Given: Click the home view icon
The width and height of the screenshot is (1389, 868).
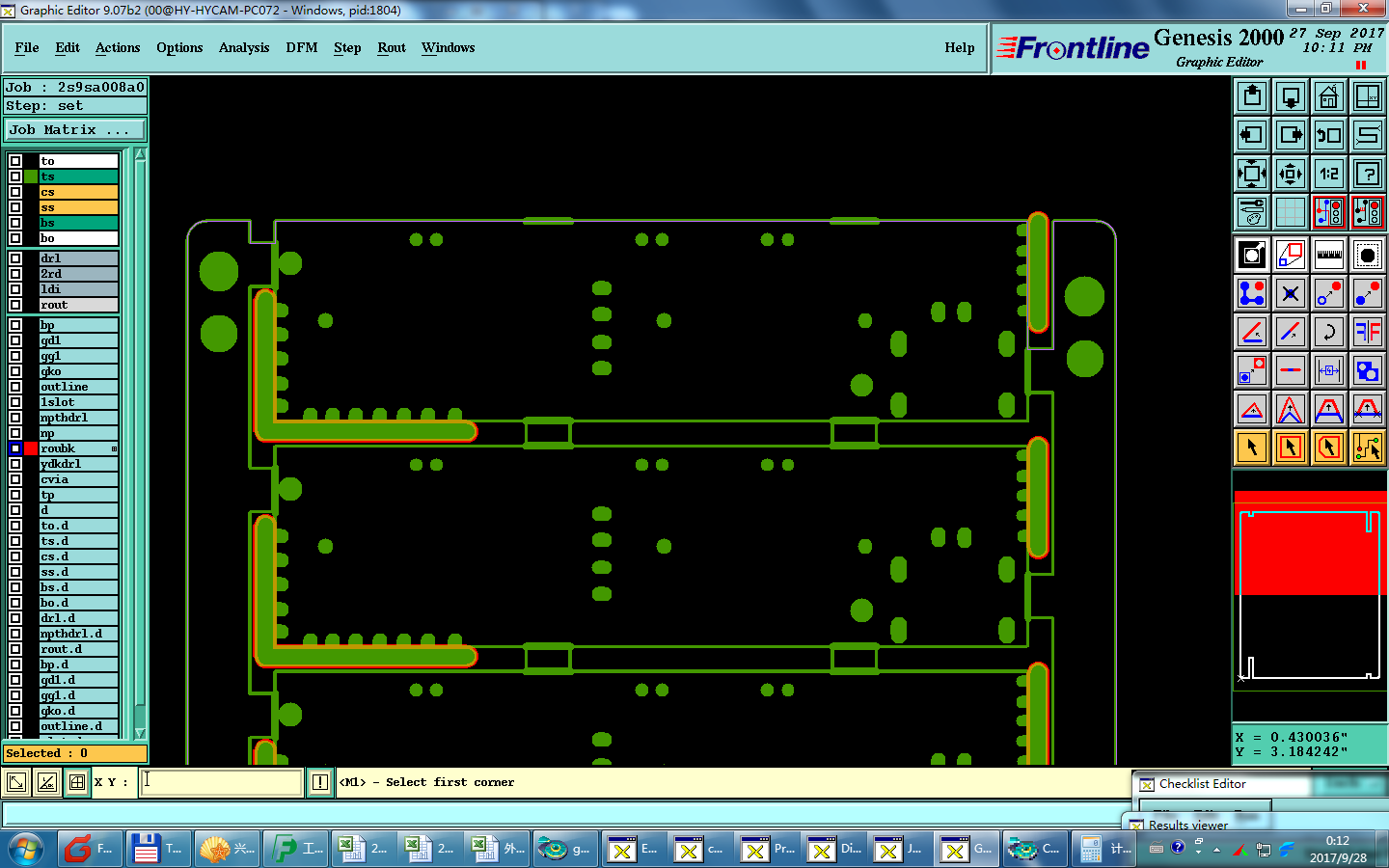Looking at the screenshot, I should pos(1329,96).
